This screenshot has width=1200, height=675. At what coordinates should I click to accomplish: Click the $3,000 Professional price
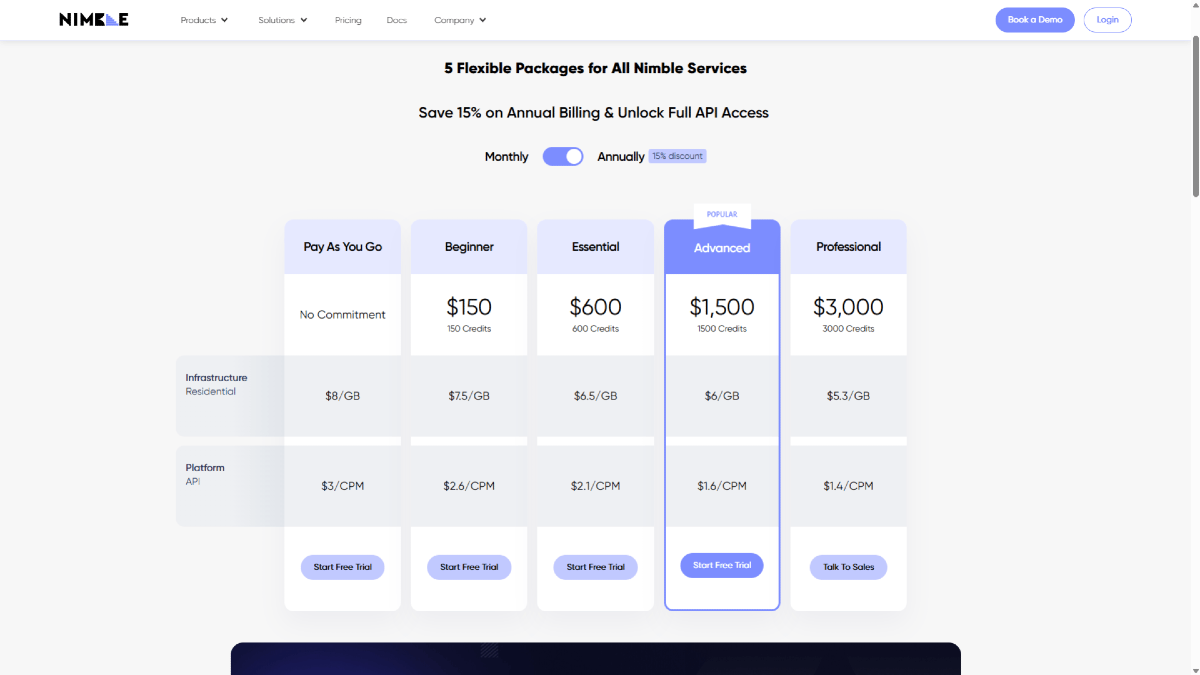point(849,307)
